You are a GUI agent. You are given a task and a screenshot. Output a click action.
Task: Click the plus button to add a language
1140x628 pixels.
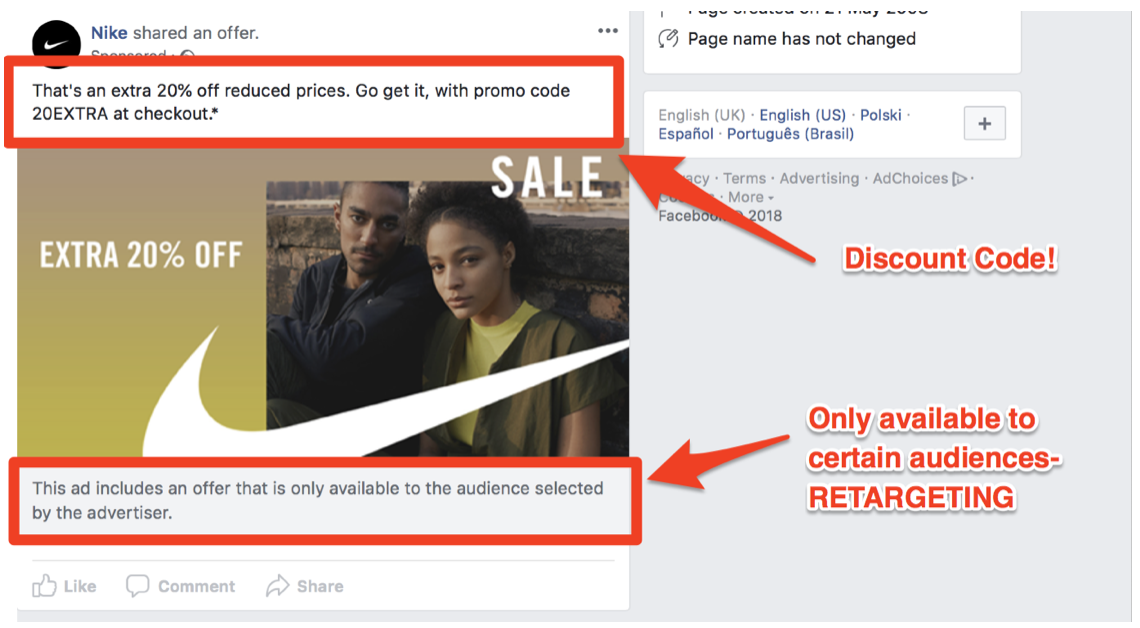[984, 124]
